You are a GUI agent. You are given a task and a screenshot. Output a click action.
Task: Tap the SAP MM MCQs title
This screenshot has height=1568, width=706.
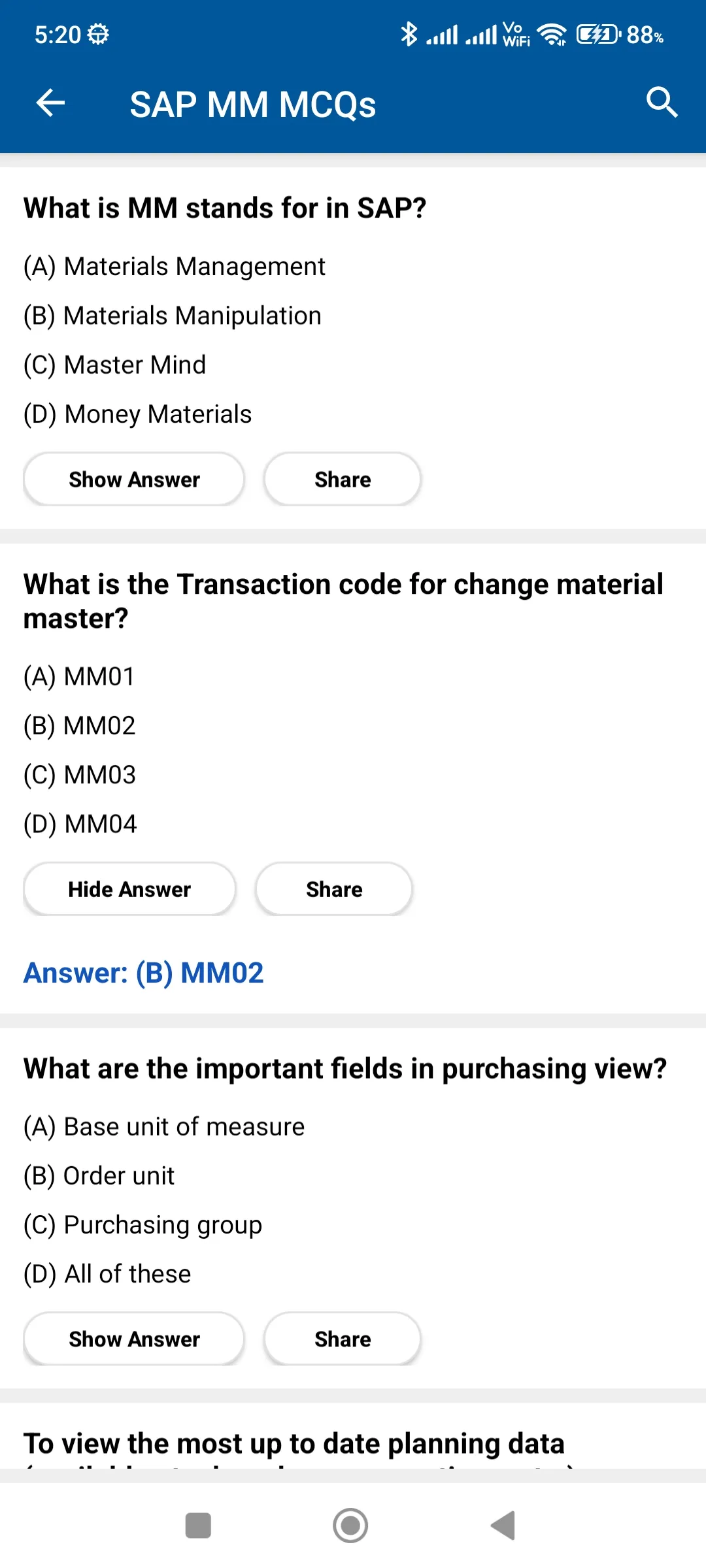[x=253, y=105]
